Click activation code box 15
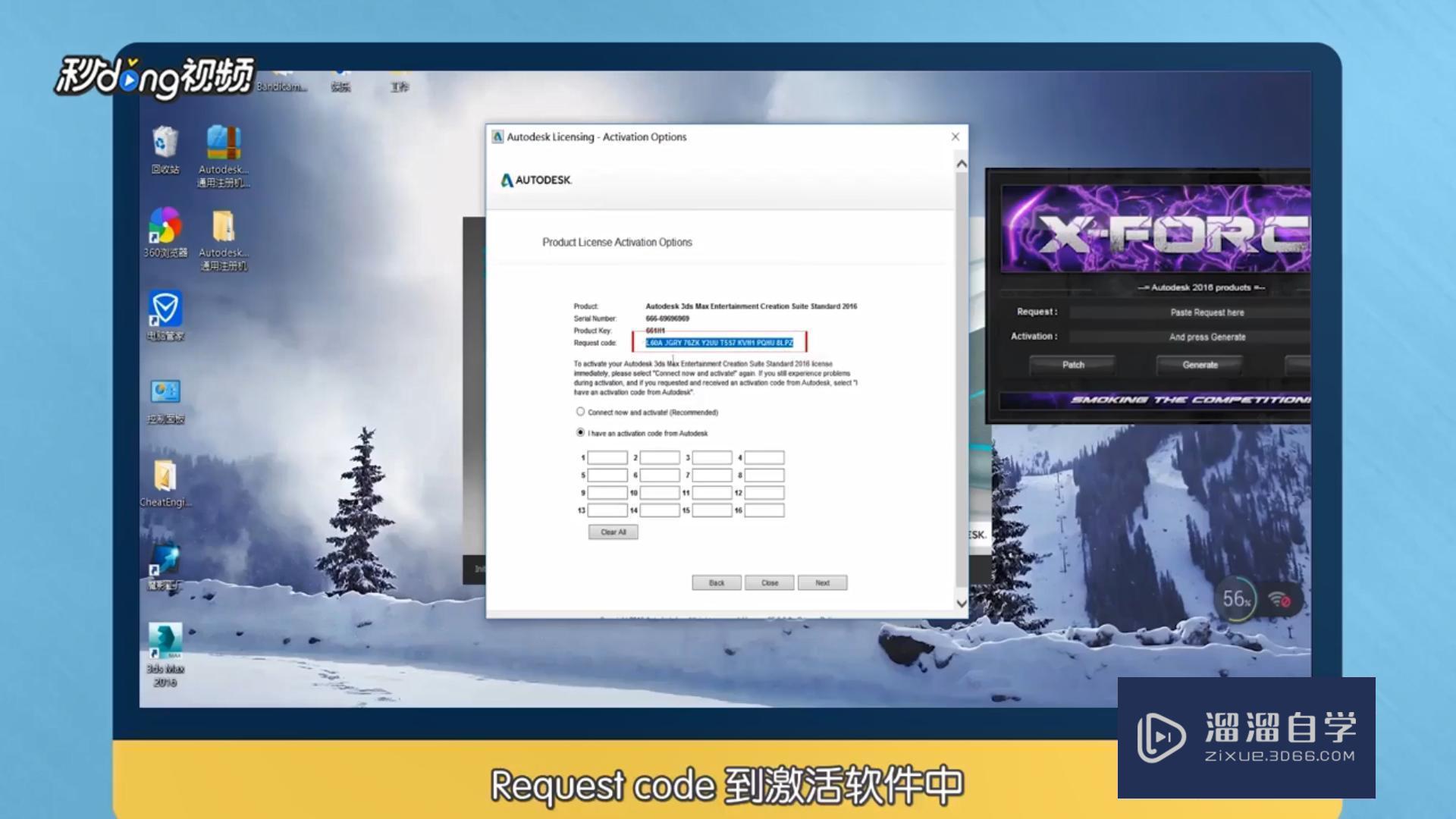Screen dimensions: 1456x819 (x=712, y=510)
